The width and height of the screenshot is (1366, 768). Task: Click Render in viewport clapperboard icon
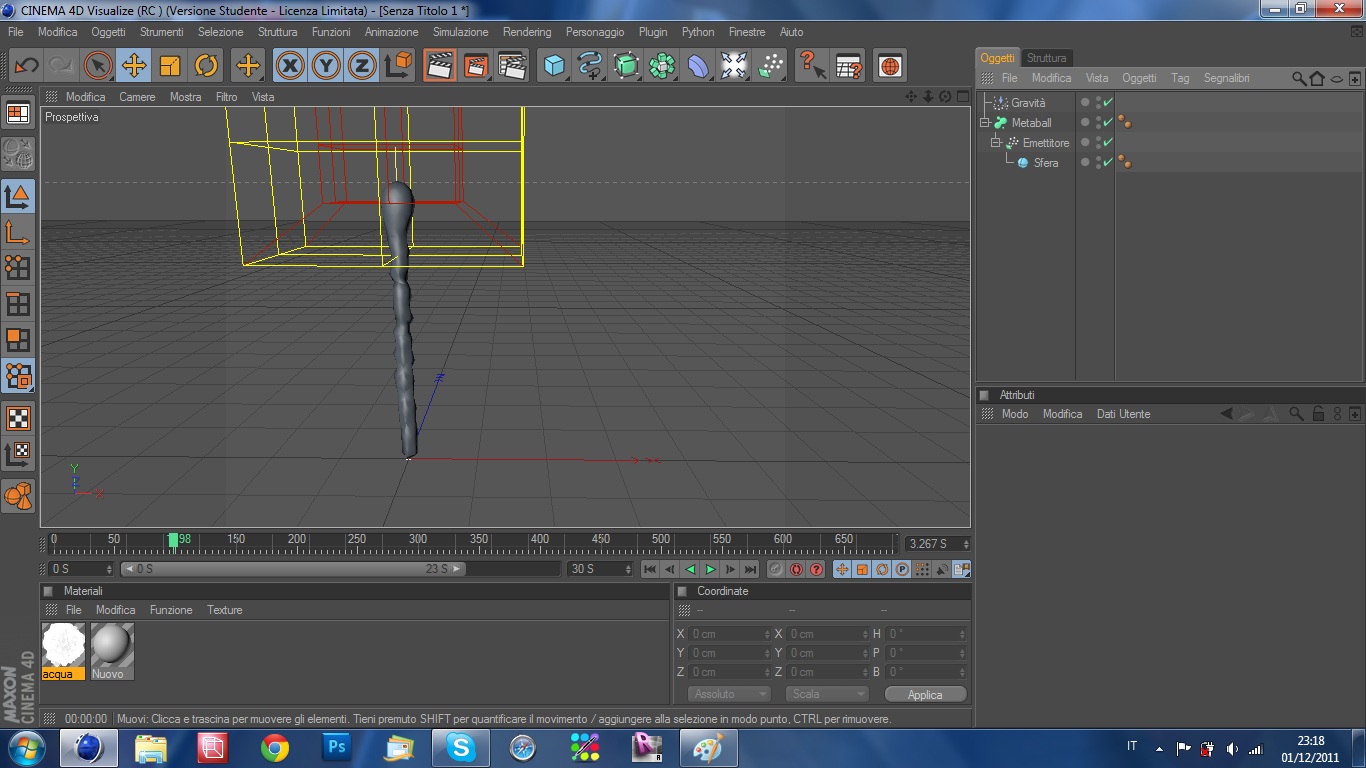pyautogui.click(x=439, y=66)
